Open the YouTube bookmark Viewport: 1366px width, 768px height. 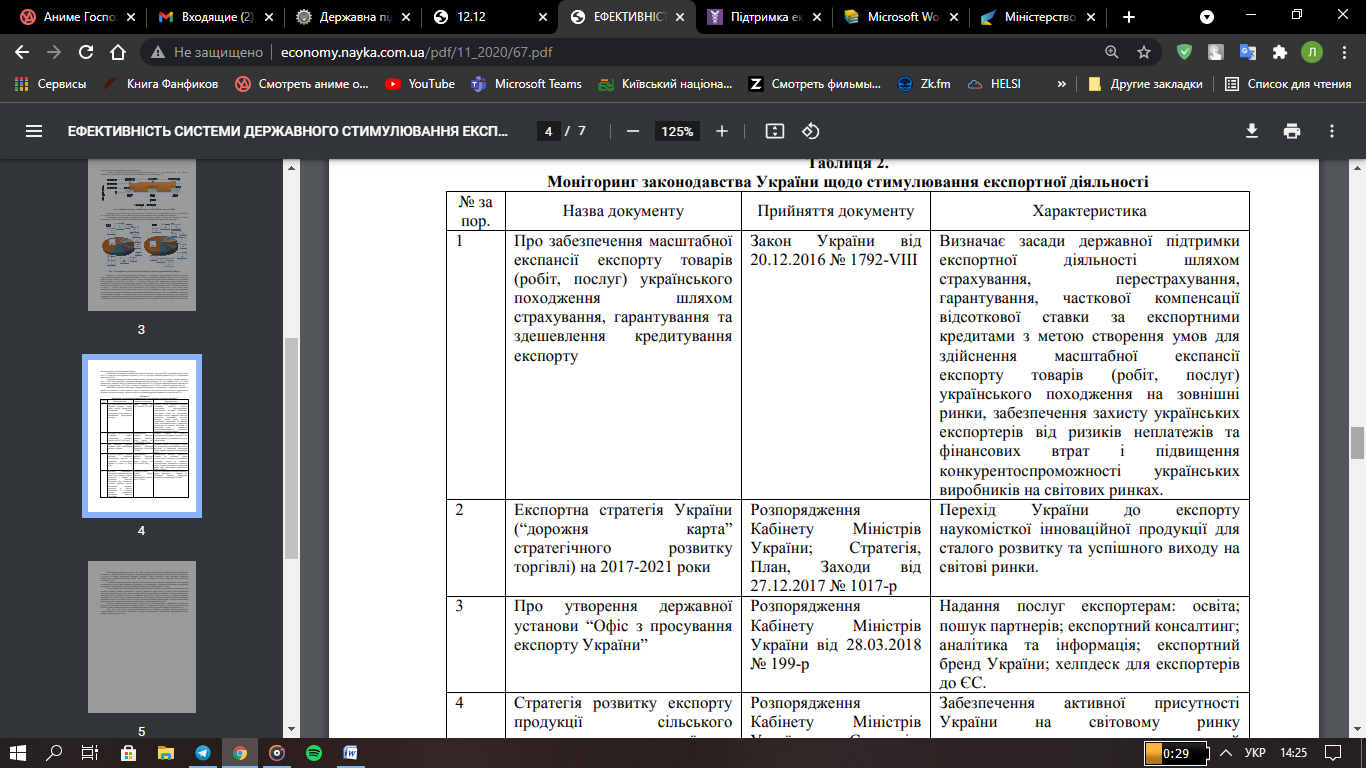(420, 84)
